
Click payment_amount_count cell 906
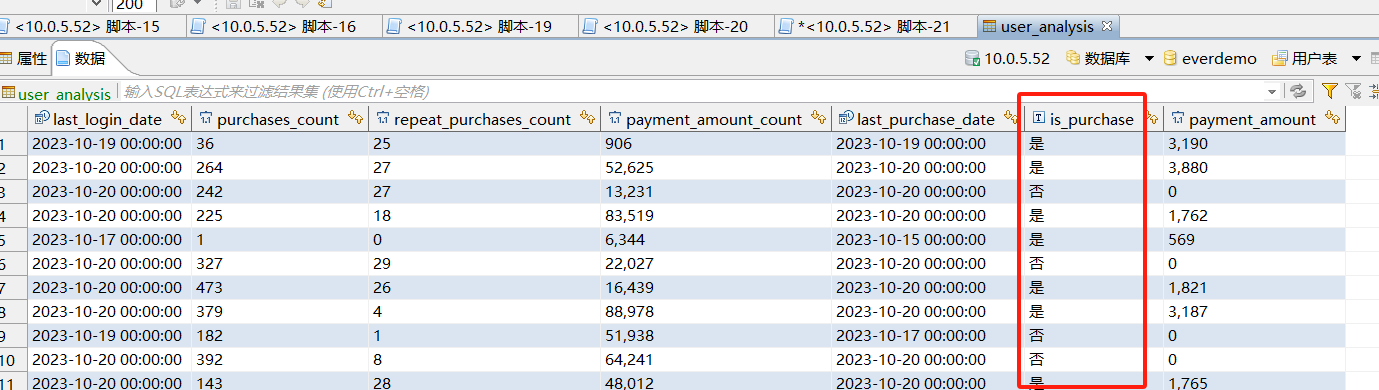pos(715,144)
